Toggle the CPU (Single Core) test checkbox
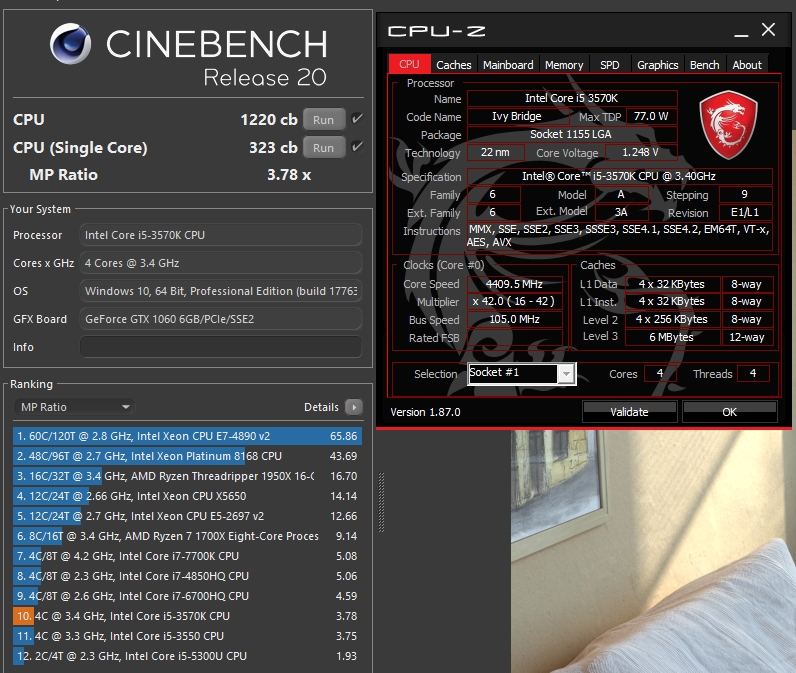Viewport: 796px width, 673px height. [357, 147]
